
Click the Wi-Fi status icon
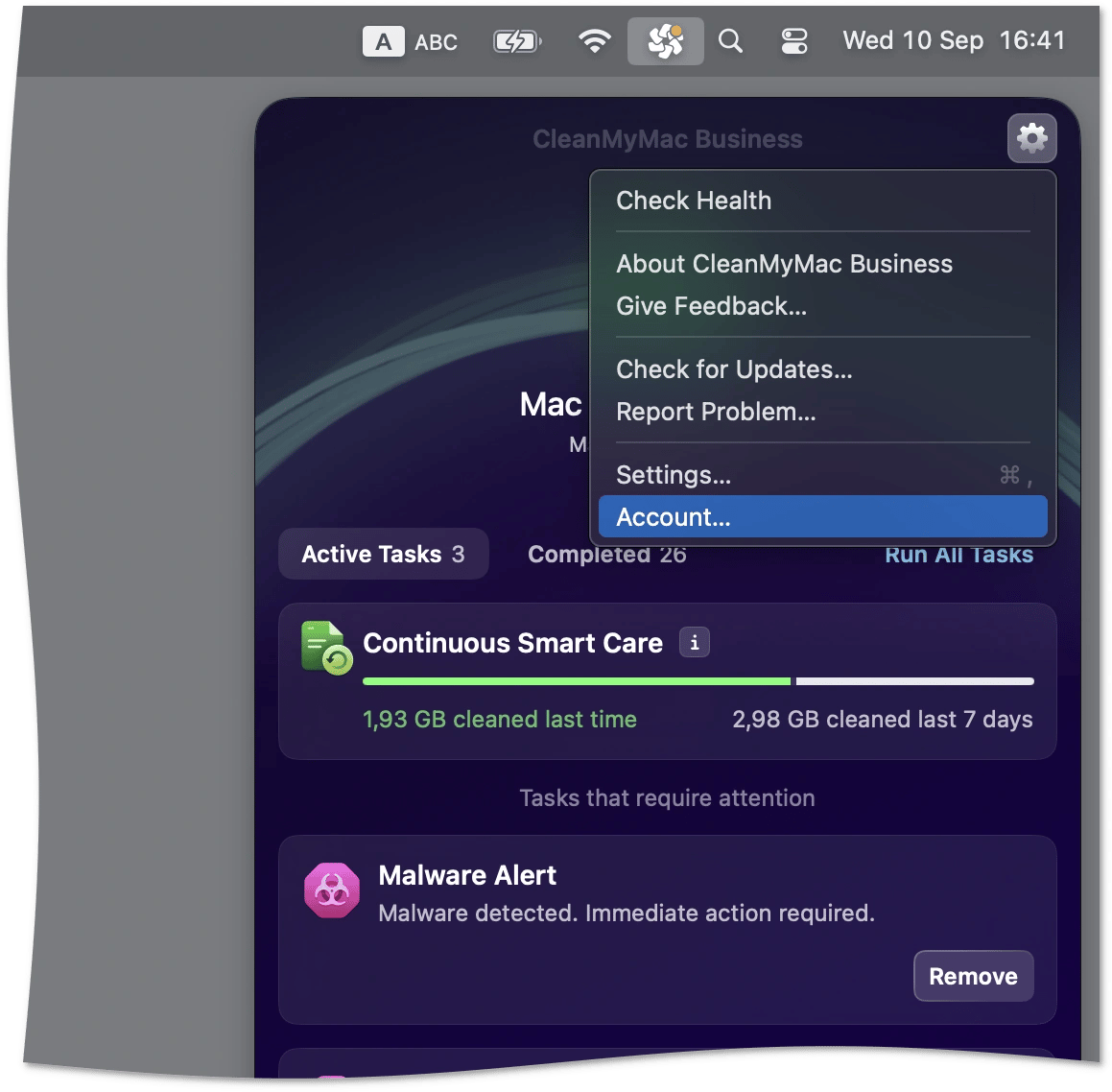pos(594,41)
